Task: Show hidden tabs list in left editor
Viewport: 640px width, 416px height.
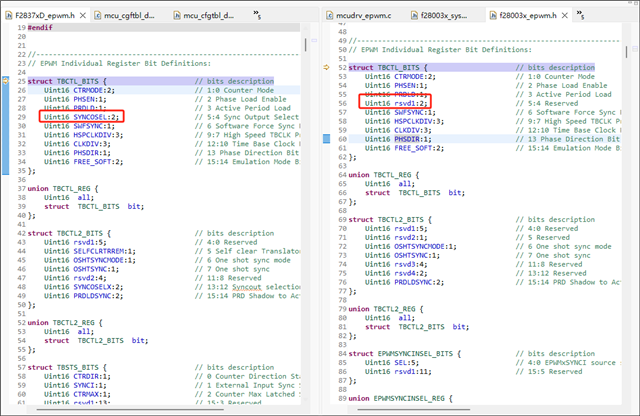Action: click(x=257, y=15)
